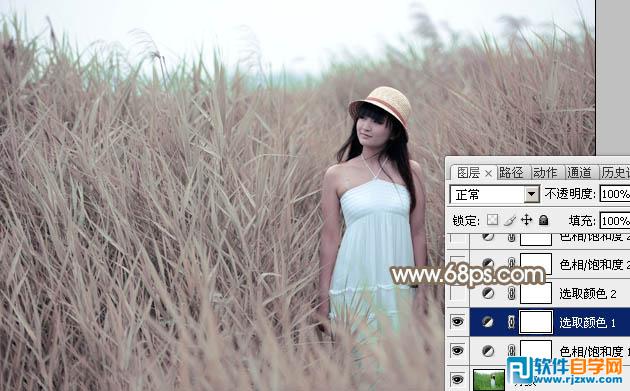Open the 动作 tab

545,173
